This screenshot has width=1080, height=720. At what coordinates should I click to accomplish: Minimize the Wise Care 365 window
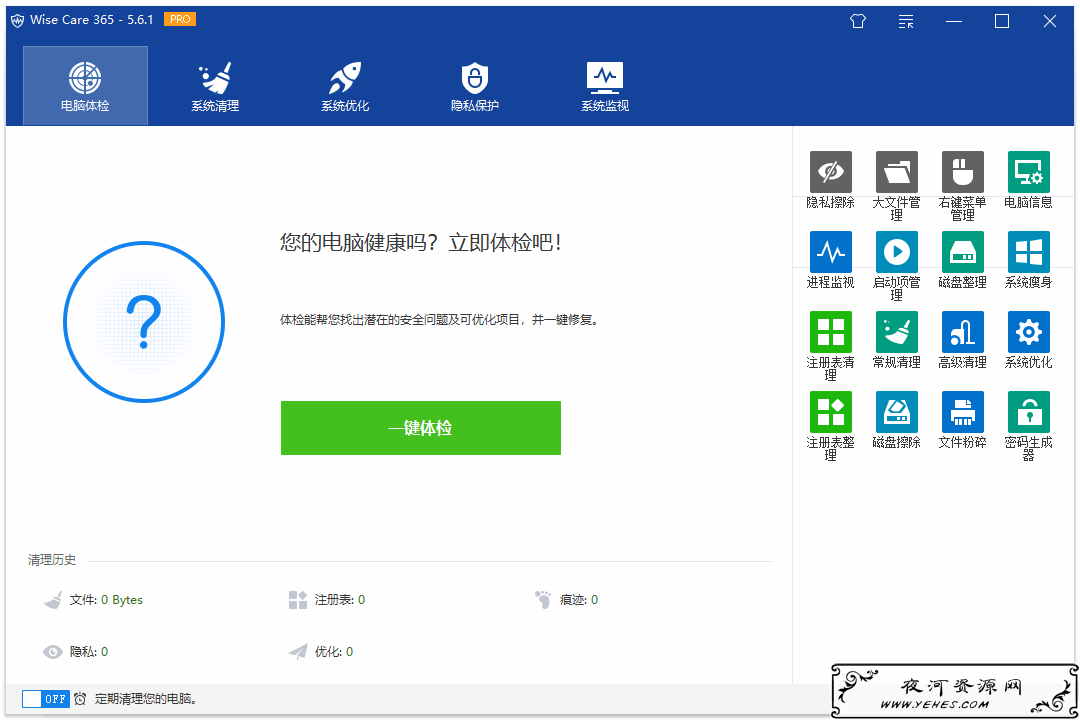[x=954, y=21]
